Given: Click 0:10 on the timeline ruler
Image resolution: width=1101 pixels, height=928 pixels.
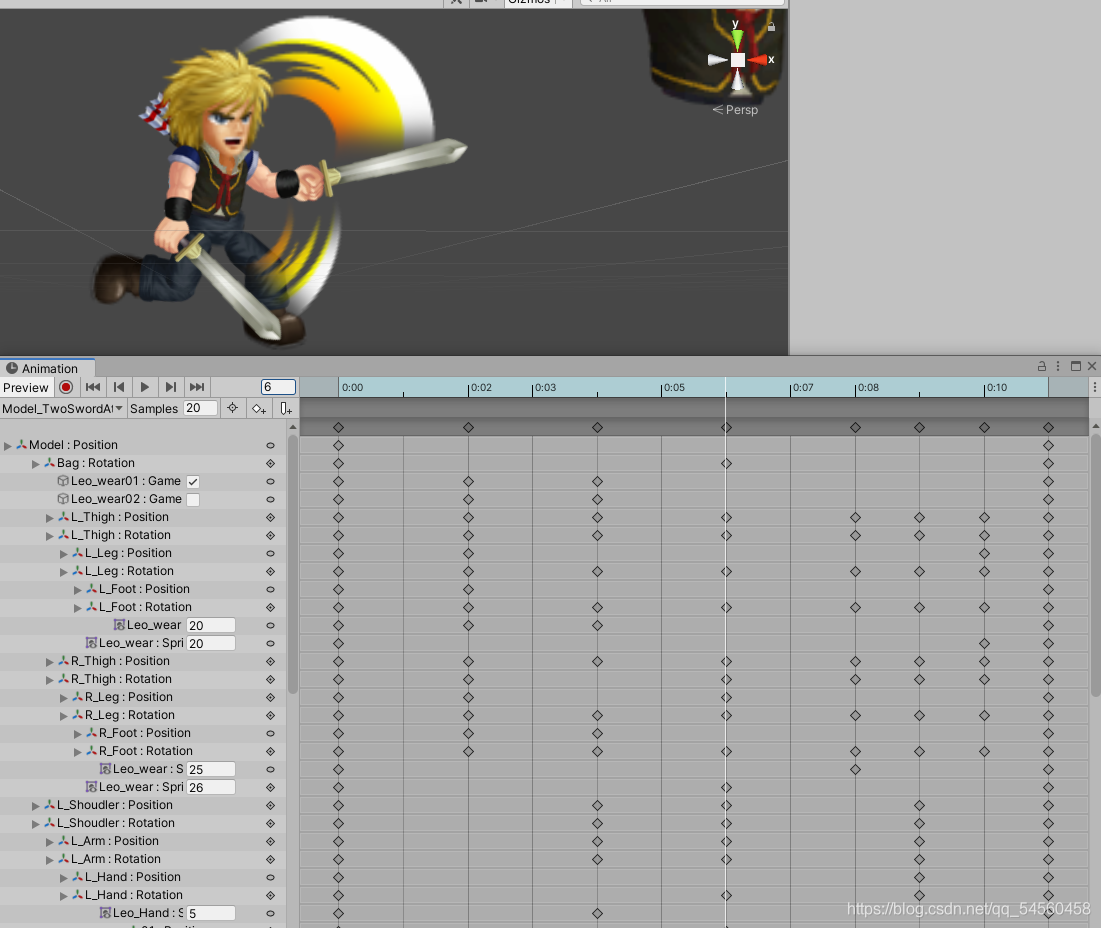Looking at the screenshot, I should 996,387.
